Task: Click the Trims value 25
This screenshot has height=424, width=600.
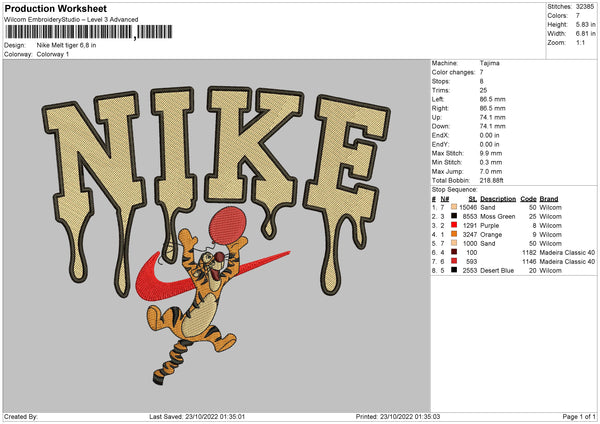Action: (483, 90)
